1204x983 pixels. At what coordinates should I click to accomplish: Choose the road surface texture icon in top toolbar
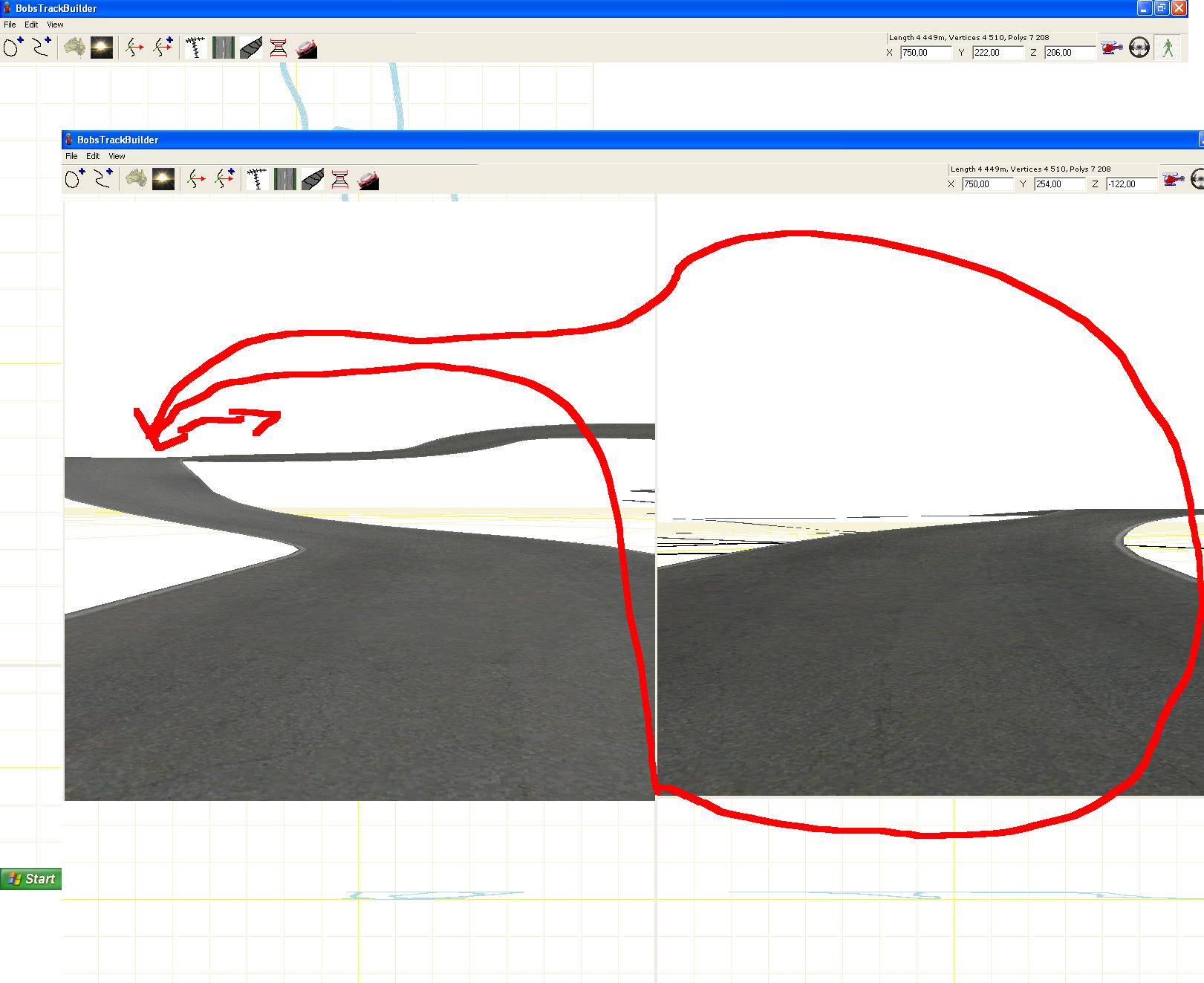click(224, 48)
